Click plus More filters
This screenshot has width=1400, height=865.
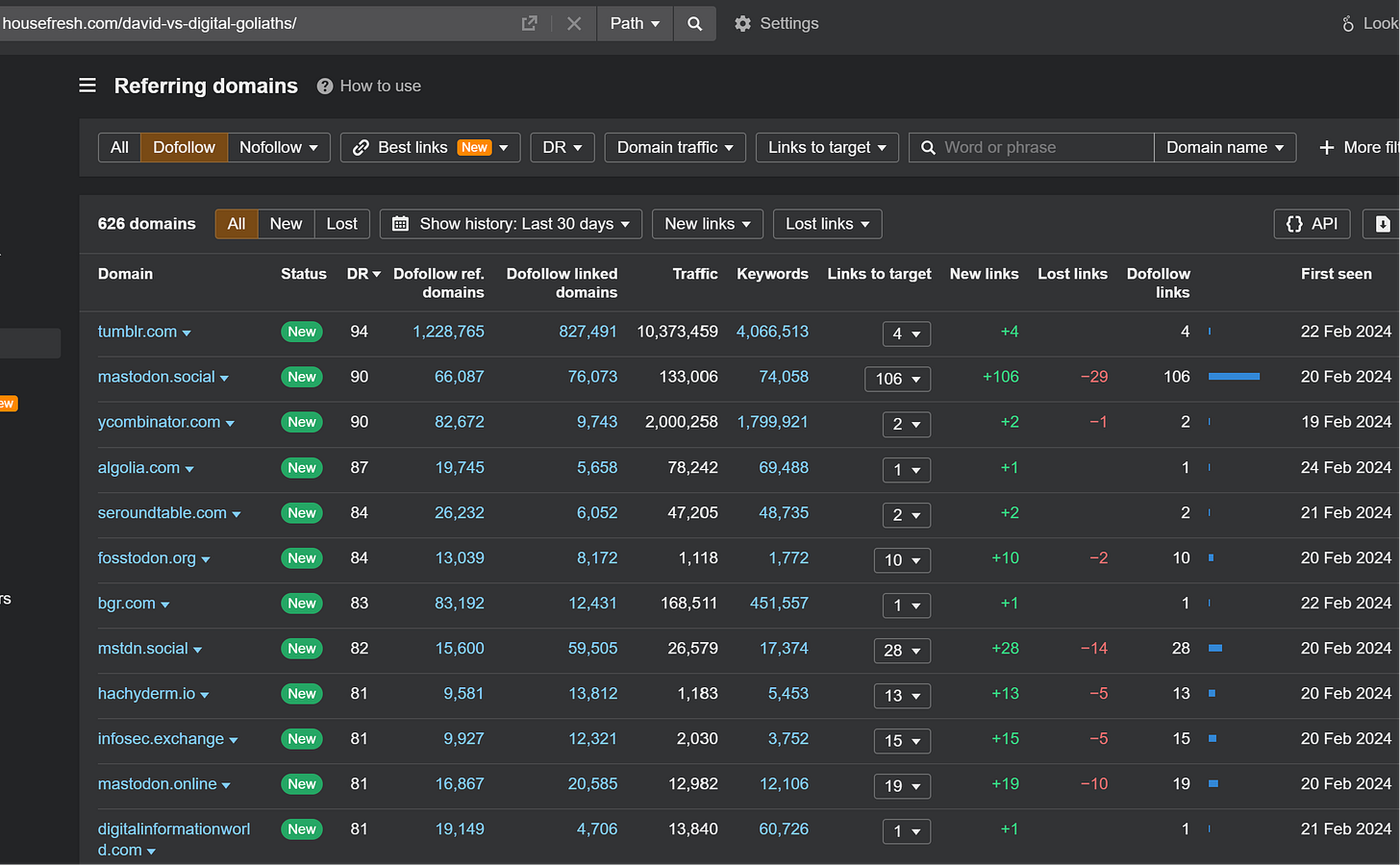coord(1360,147)
